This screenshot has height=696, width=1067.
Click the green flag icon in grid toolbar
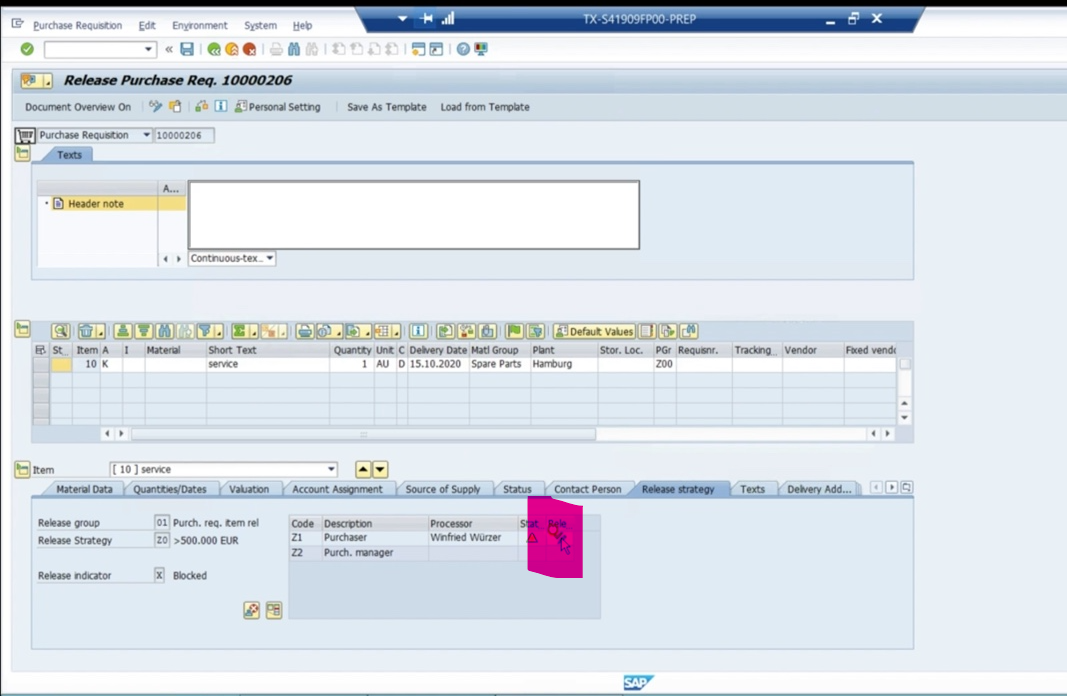[x=514, y=331]
